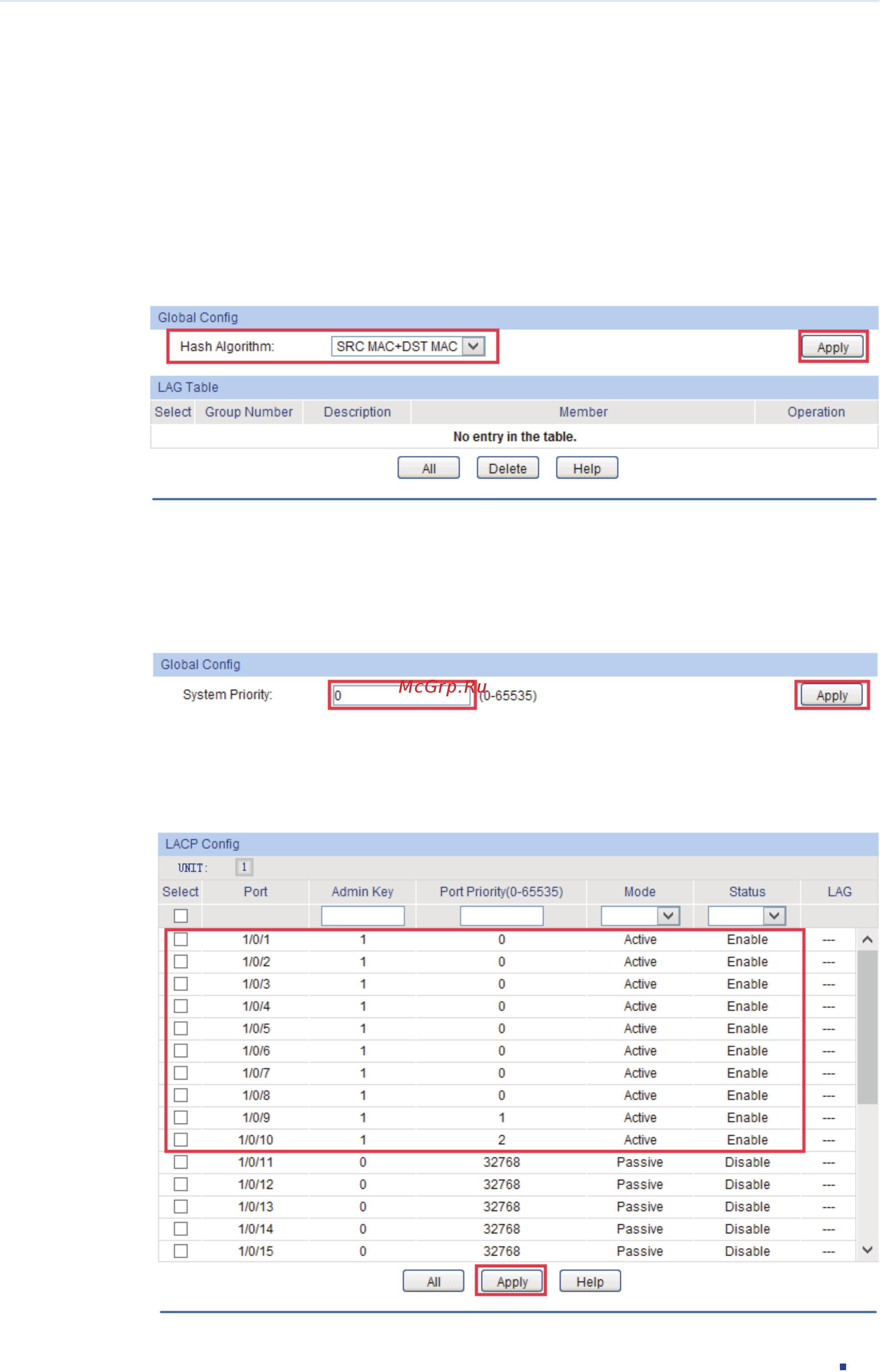Check the box for port 1/0/7
This screenshot has height=1372, width=880.
coord(181,1073)
